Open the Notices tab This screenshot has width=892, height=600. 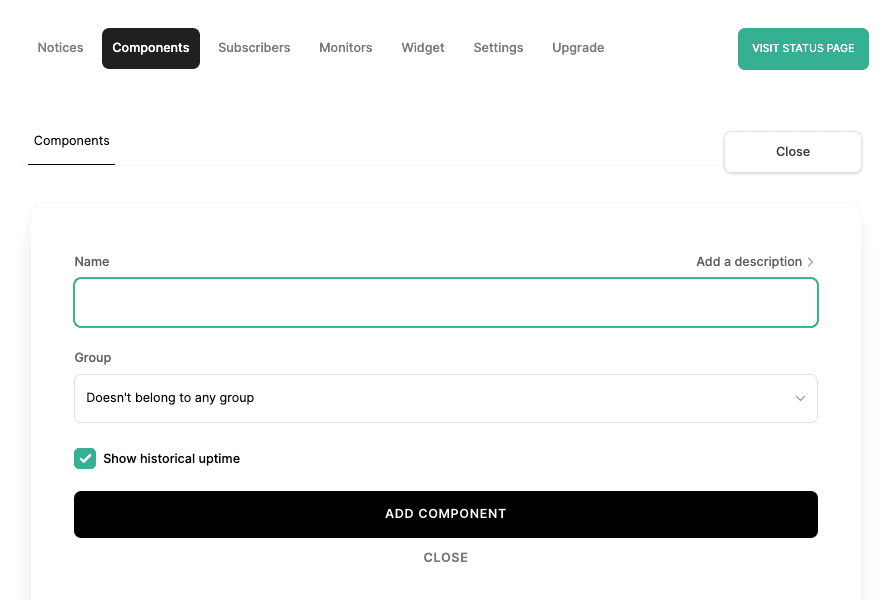60,48
